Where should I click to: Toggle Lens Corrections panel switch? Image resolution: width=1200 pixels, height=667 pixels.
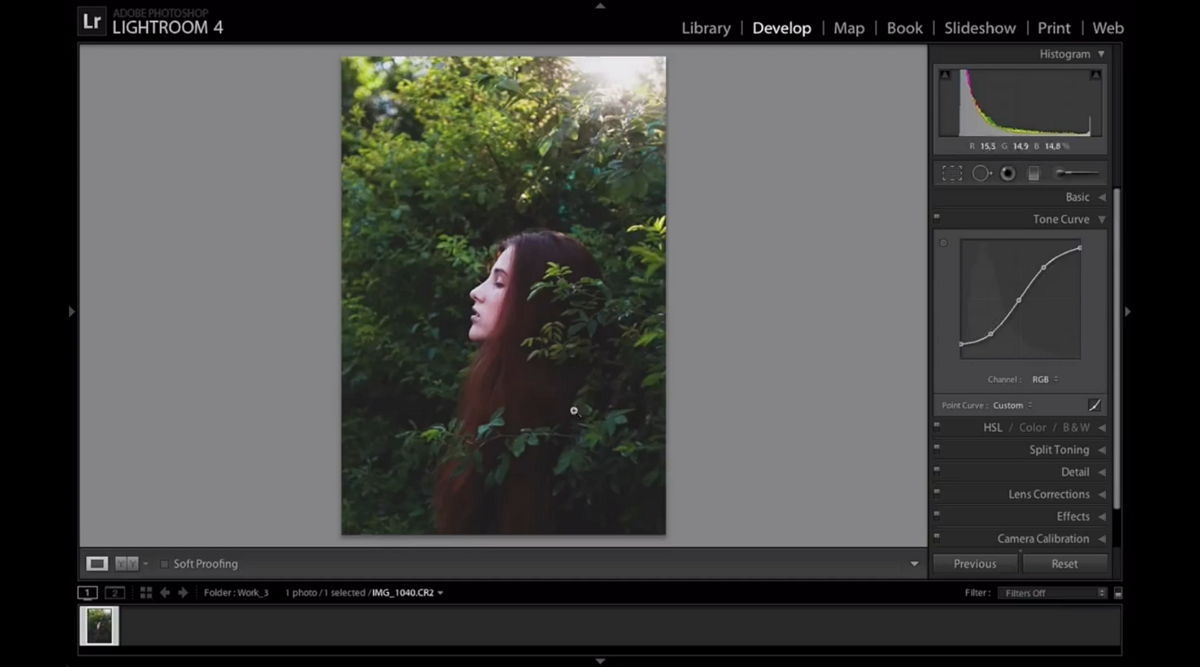tap(937, 492)
